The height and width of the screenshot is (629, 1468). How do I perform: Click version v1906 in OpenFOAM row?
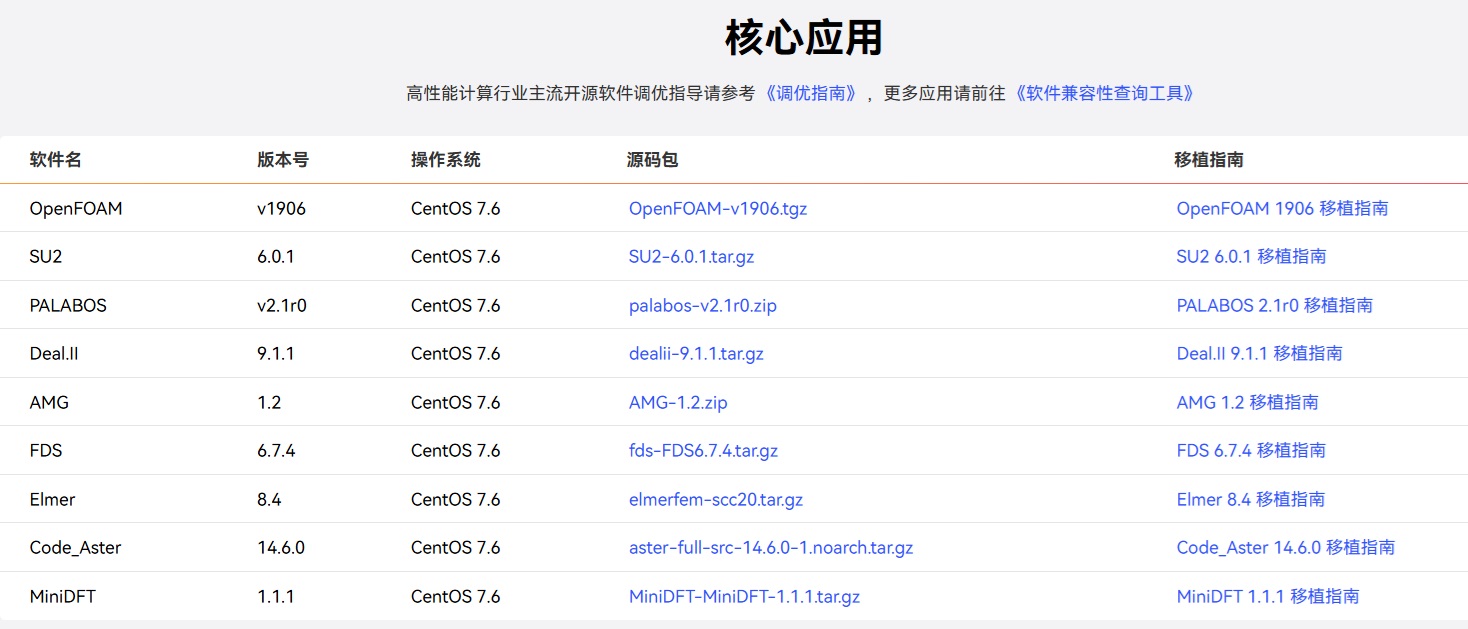tap(281, 208)
